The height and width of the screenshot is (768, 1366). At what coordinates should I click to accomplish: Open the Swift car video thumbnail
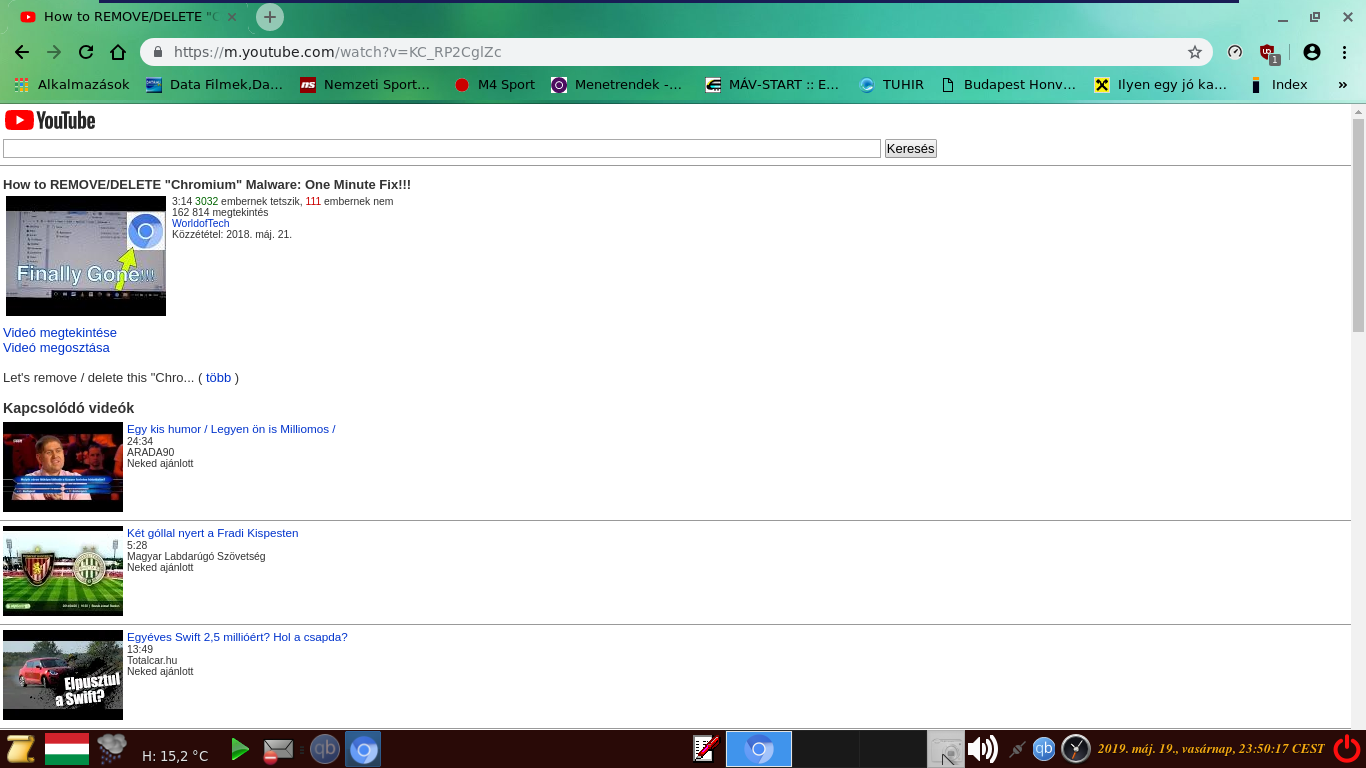[x=63, y=675]
